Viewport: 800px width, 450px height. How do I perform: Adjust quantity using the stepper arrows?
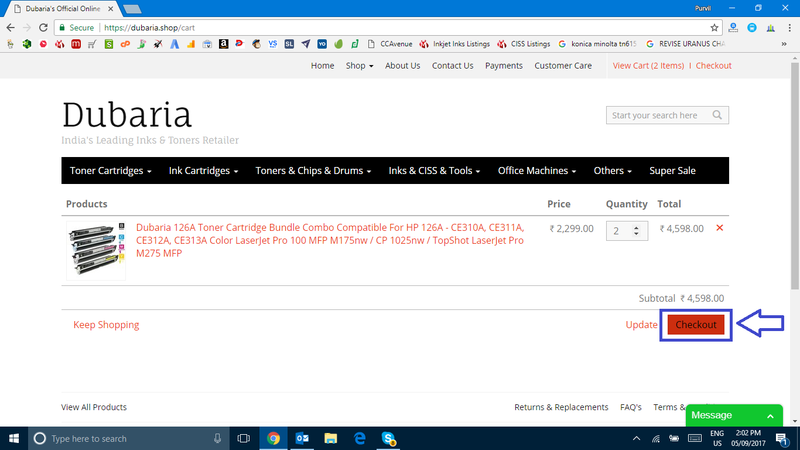point(636,231)
